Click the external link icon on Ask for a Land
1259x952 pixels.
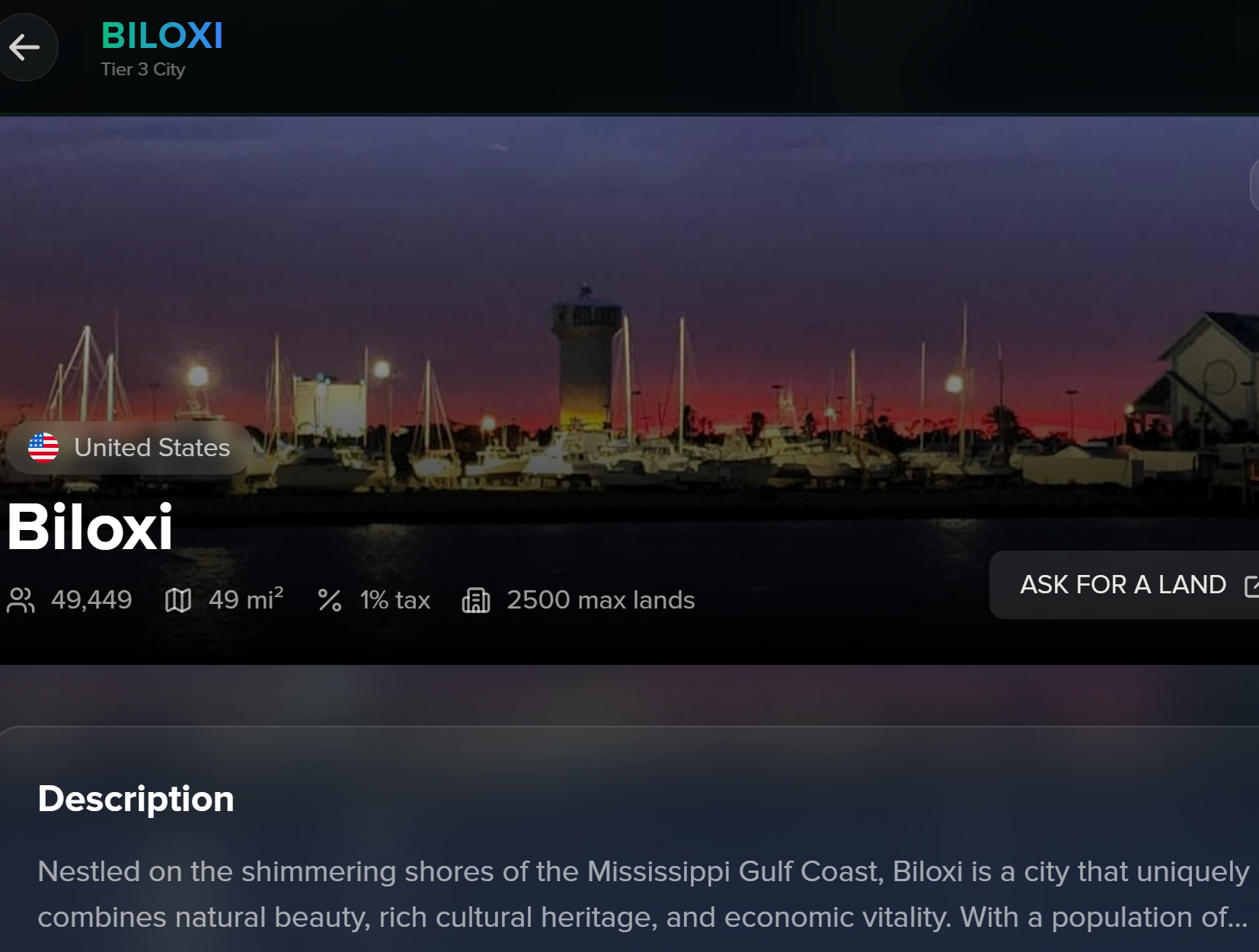(x=1251, y=586)
